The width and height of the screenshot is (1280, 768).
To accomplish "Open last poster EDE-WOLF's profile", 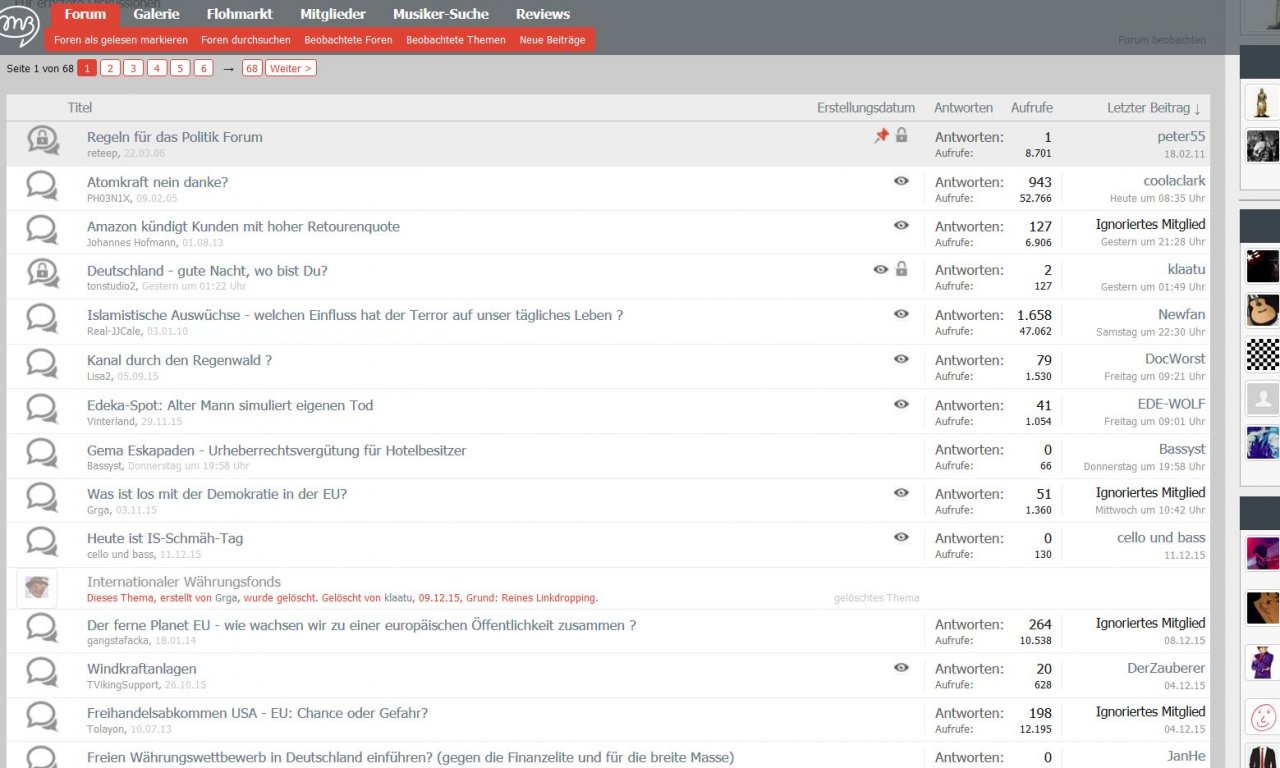I will point(1172,404).
